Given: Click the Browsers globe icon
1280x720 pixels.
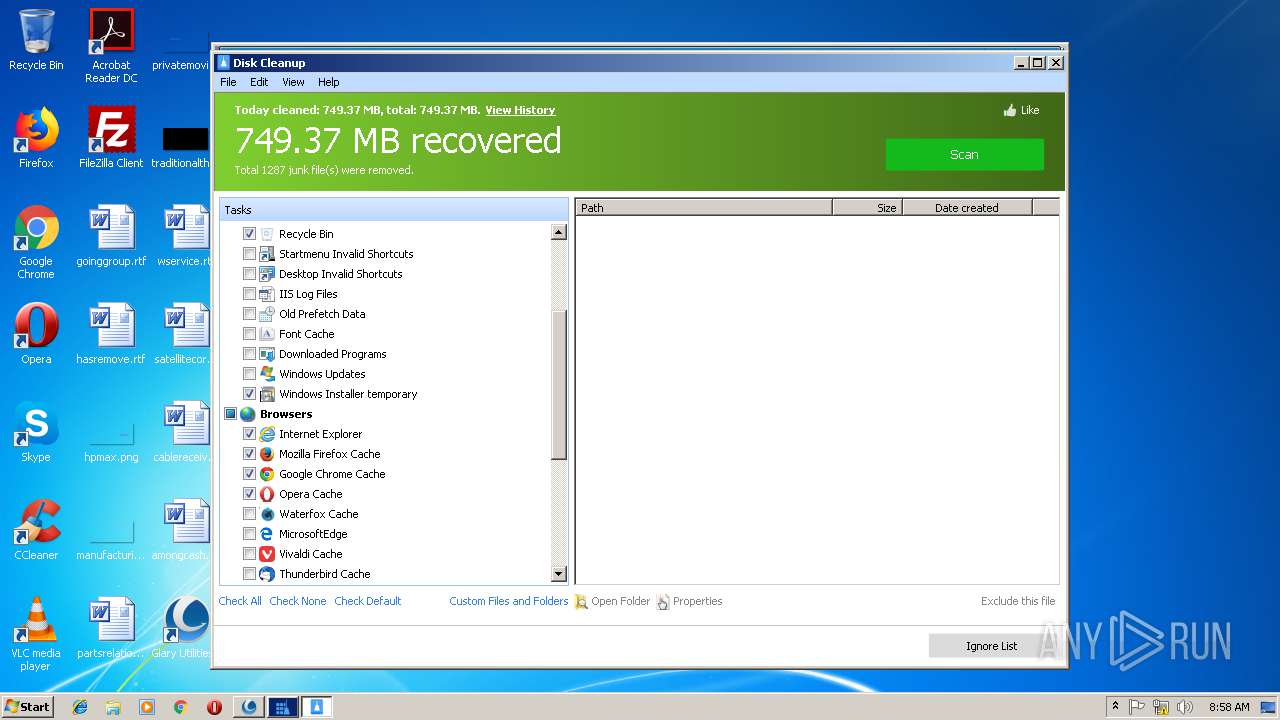Looking at the screenshot, I should pos(248,414).
